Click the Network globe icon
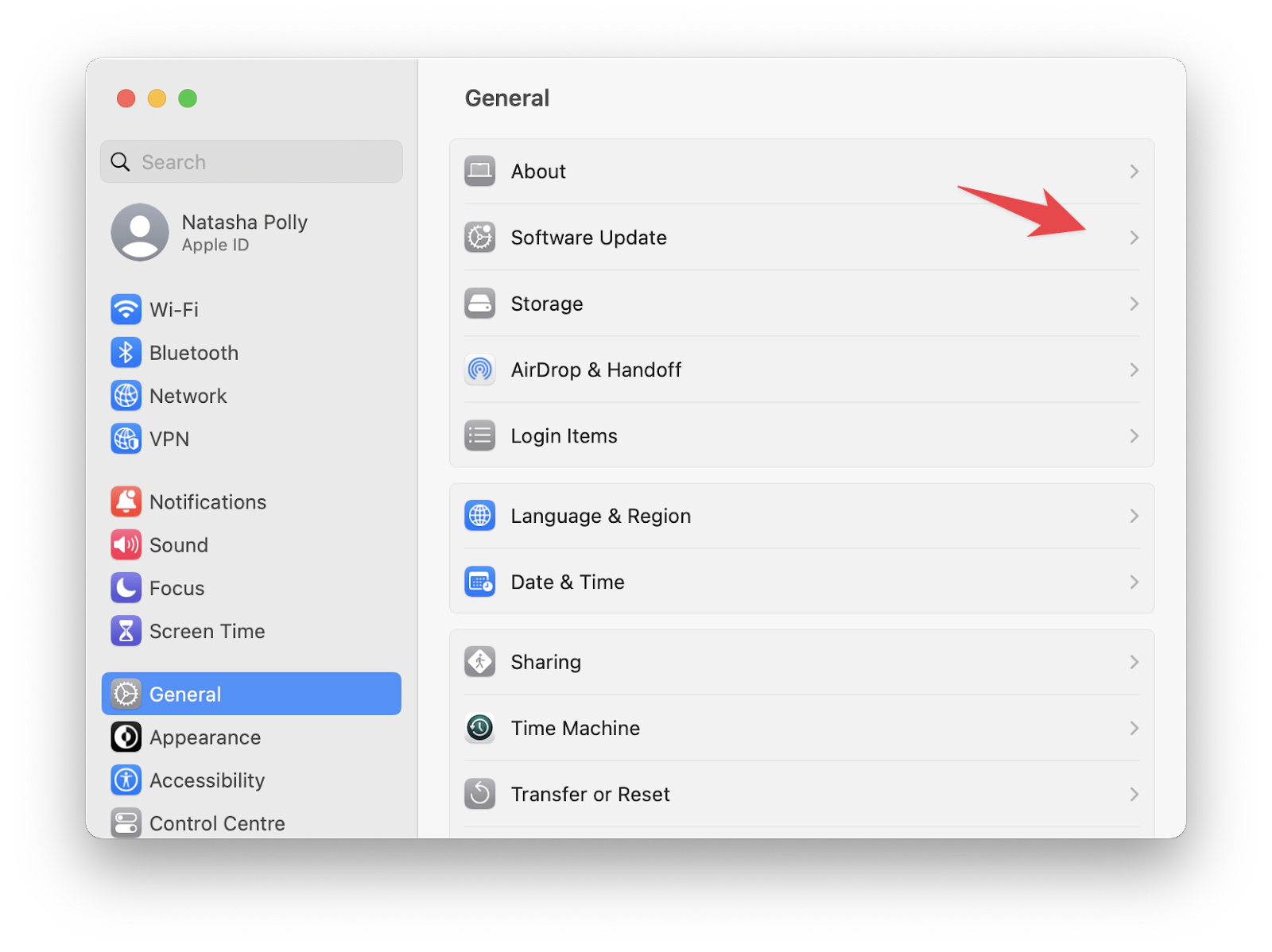The width and height of the screenshot is (1272, 952). [x=126, y=396]
